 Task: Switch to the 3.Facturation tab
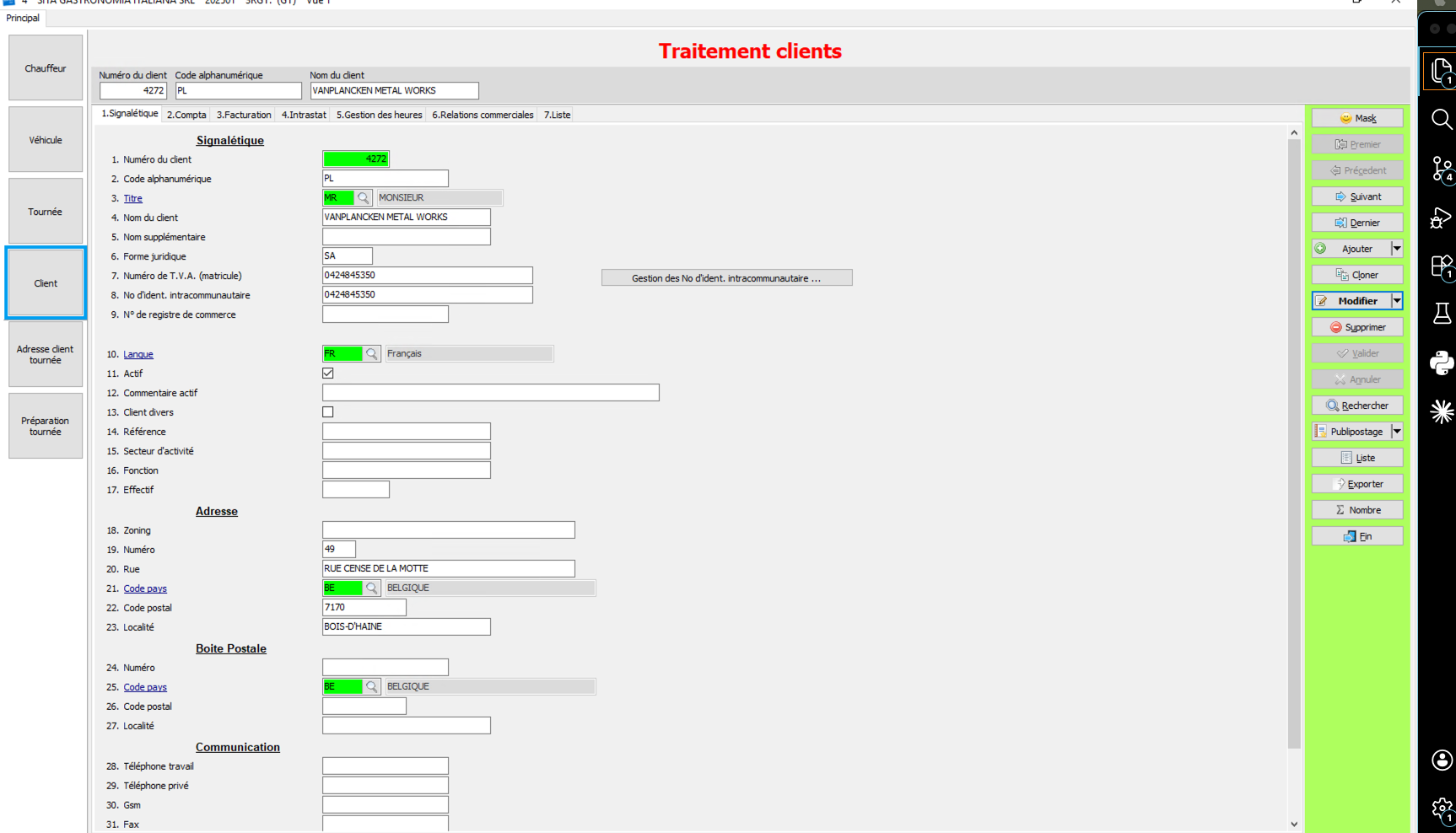[244, 115]
